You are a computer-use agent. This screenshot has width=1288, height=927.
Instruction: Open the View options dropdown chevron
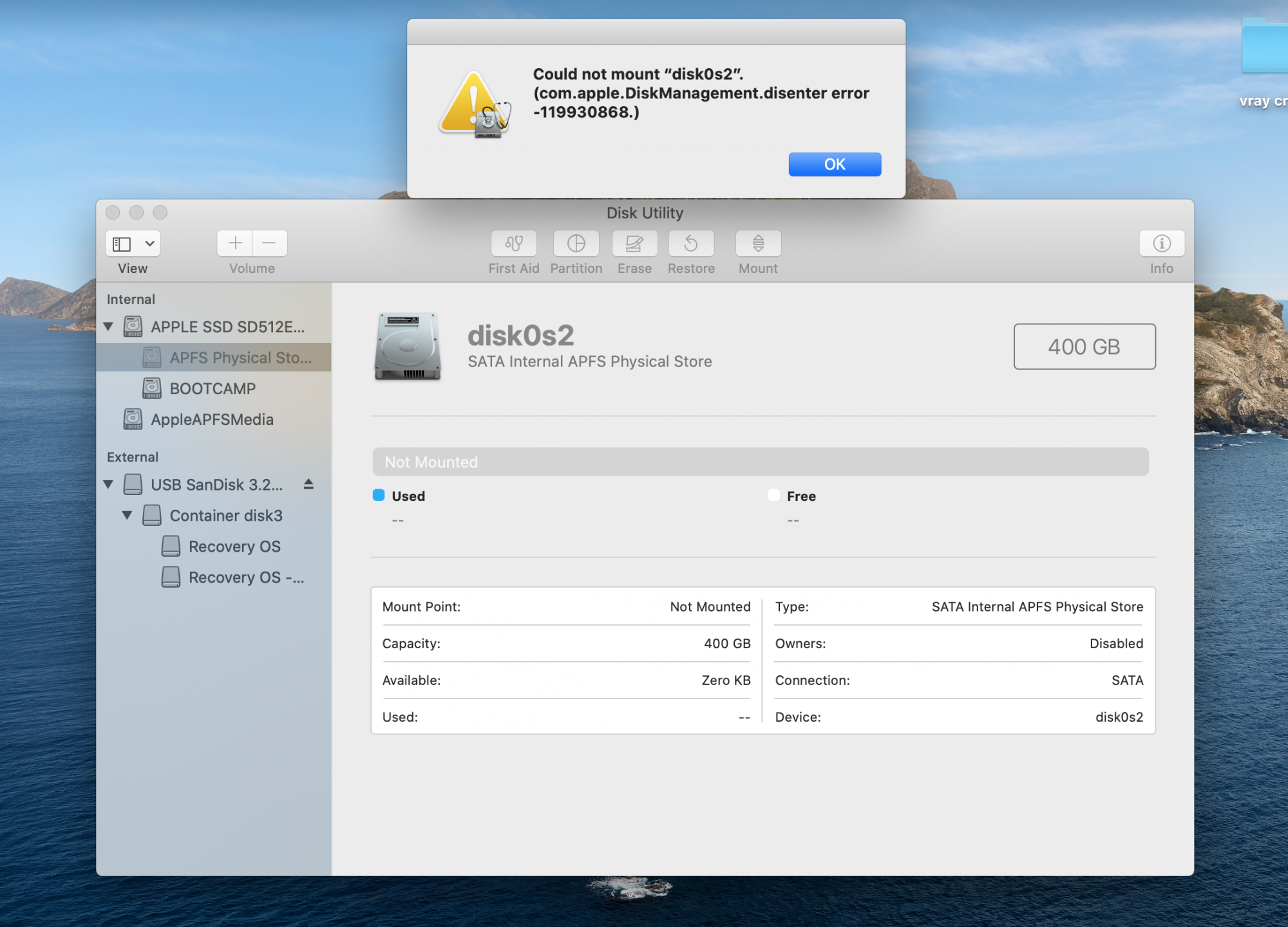tap(149, 244)
